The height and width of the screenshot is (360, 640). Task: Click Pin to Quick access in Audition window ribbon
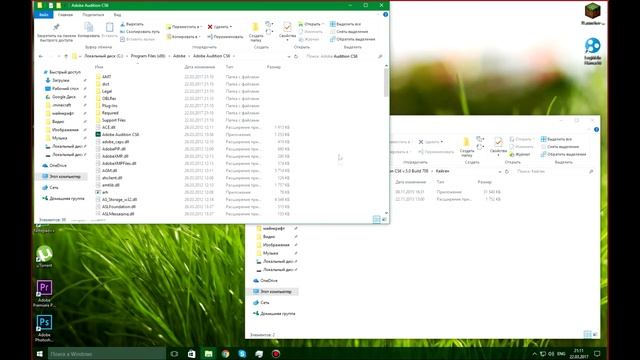56,32
